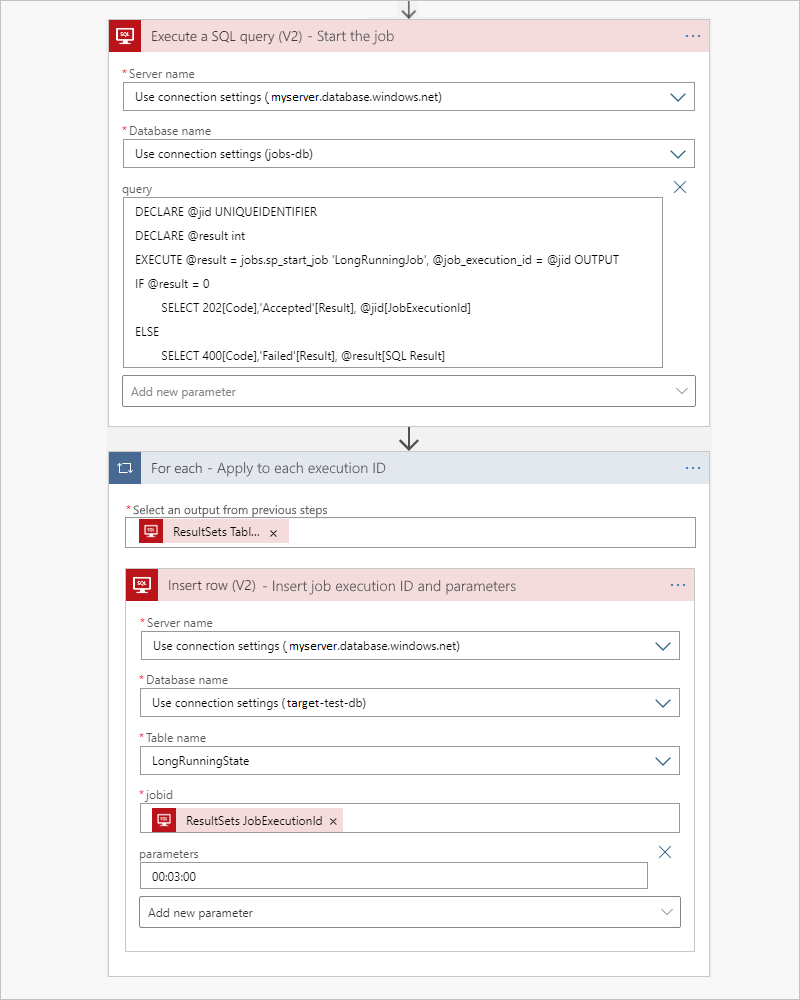
Task: Remove ResultSets Table token from output field
Action: (273, 533)
